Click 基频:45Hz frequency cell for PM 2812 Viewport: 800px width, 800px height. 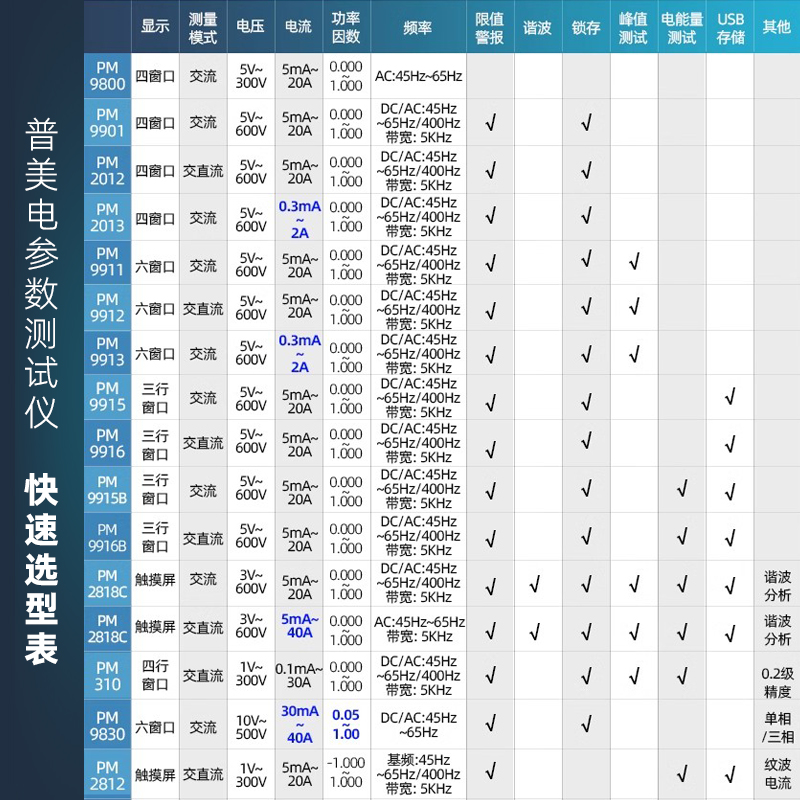(x=418, y=774)
